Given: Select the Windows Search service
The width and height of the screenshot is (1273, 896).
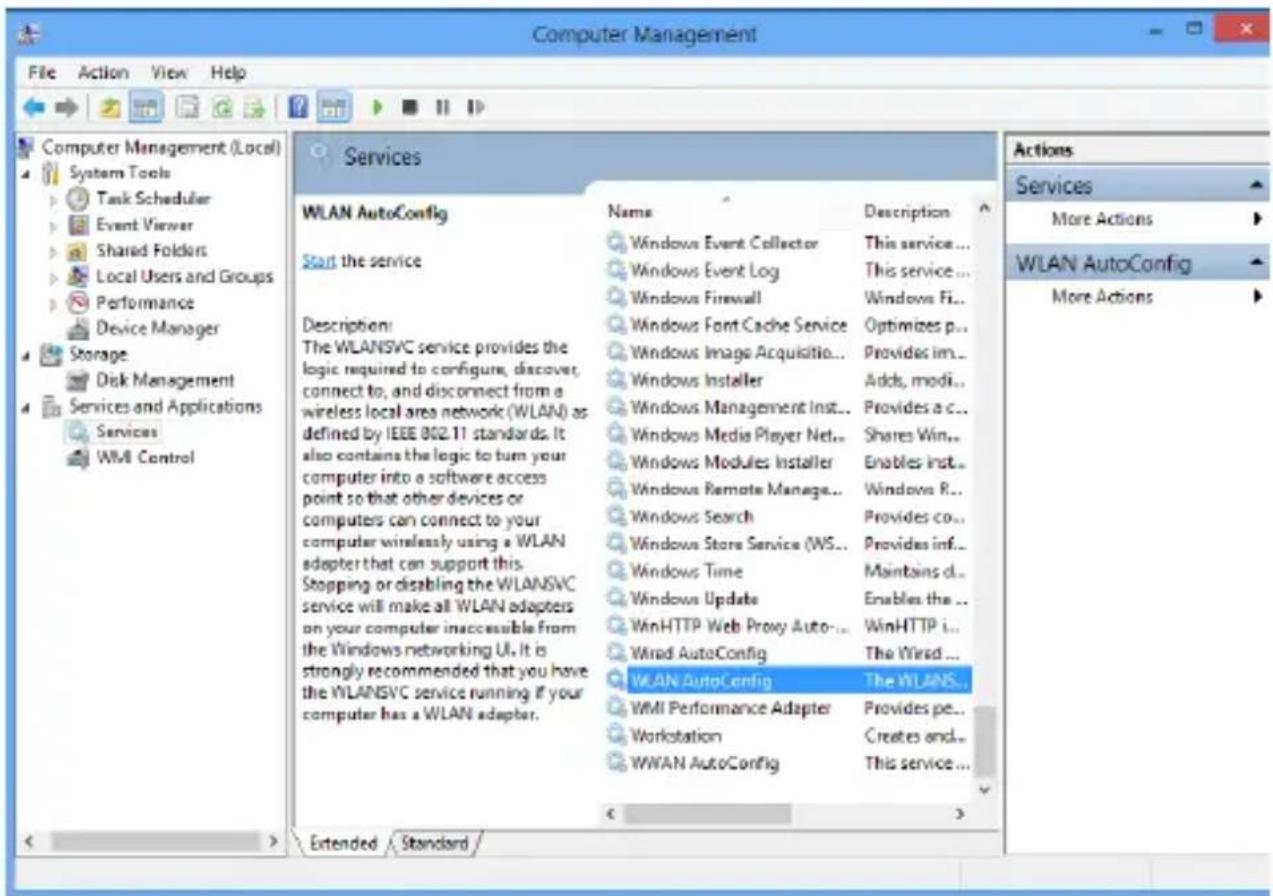Looking at the screenshot, I should (691, 517).
